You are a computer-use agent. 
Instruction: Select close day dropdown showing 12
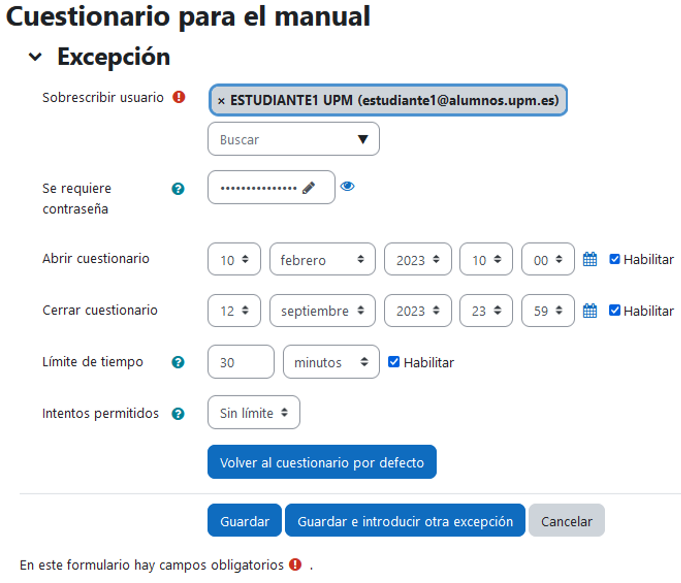click(234, 311)
